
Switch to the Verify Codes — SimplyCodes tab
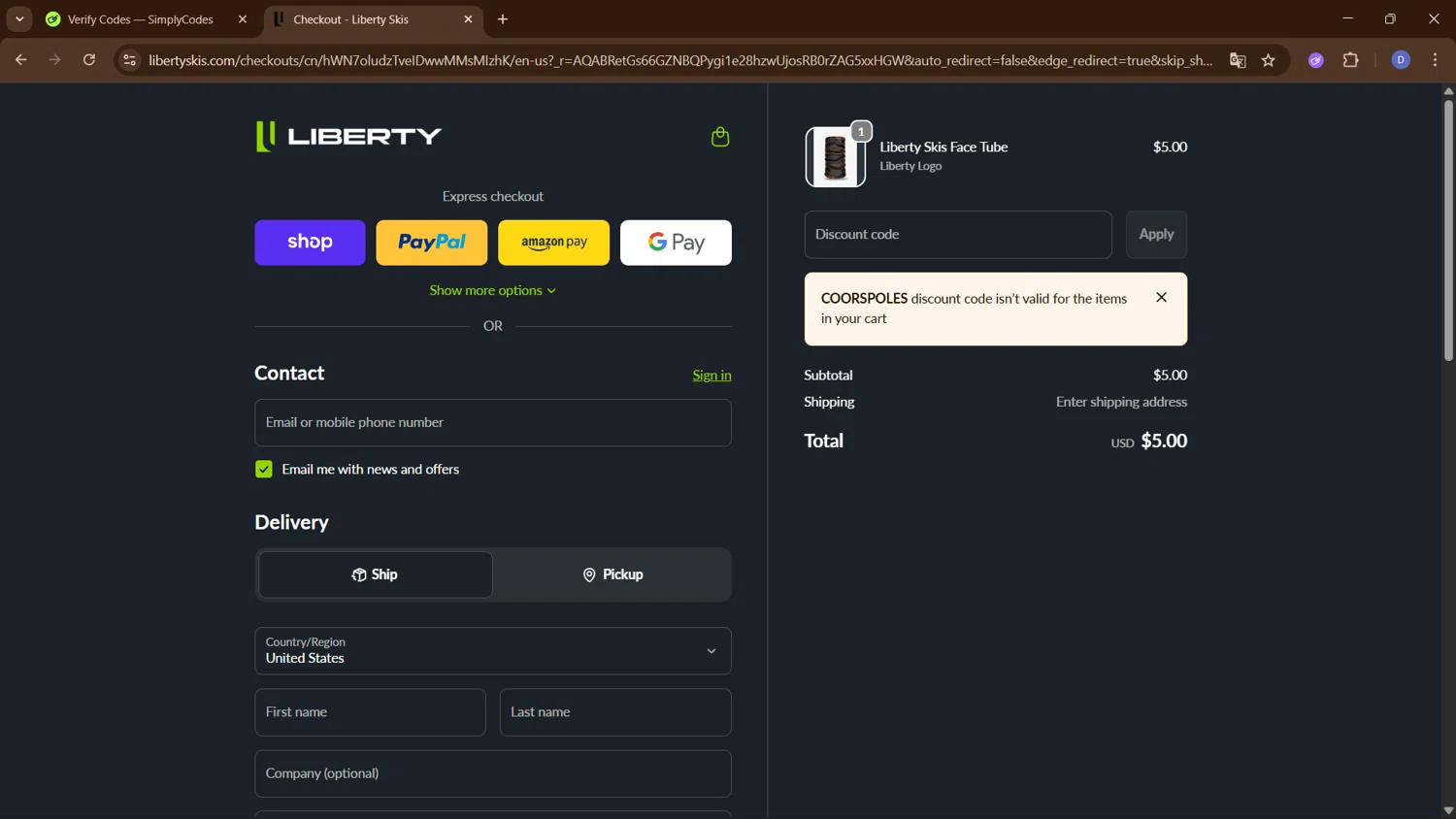coord(141,19)
